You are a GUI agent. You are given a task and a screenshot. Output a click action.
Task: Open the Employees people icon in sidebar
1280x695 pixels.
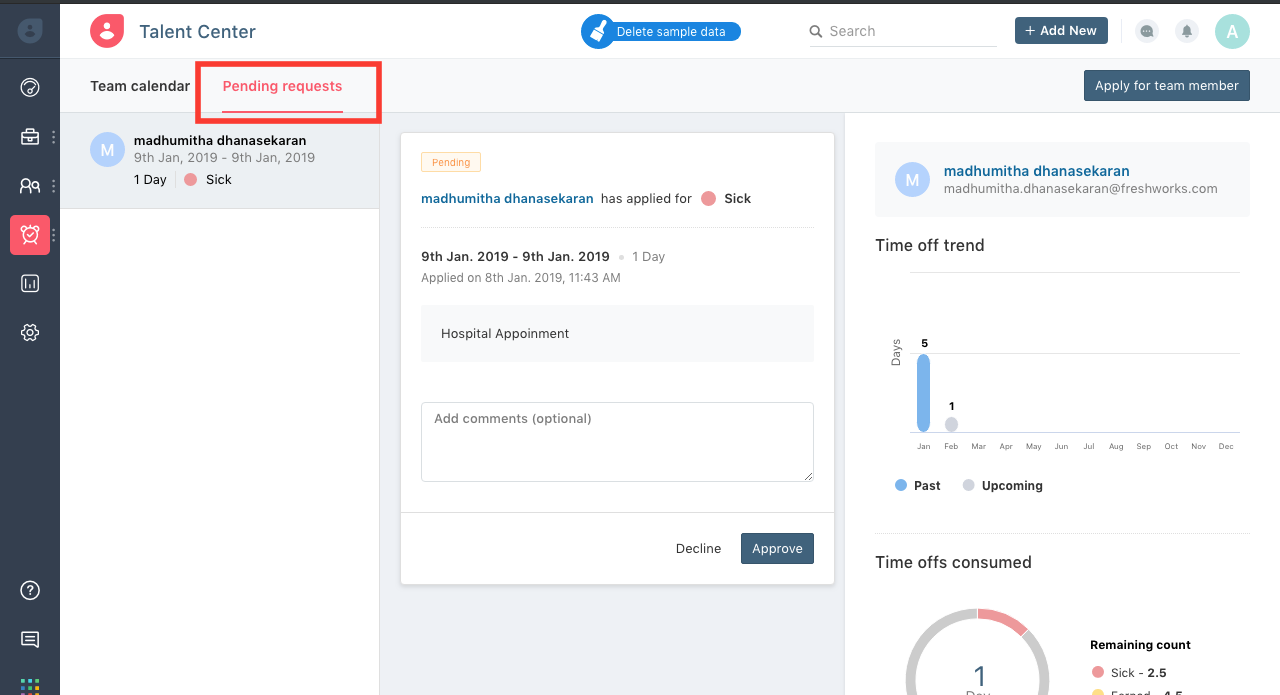[29, 186]
